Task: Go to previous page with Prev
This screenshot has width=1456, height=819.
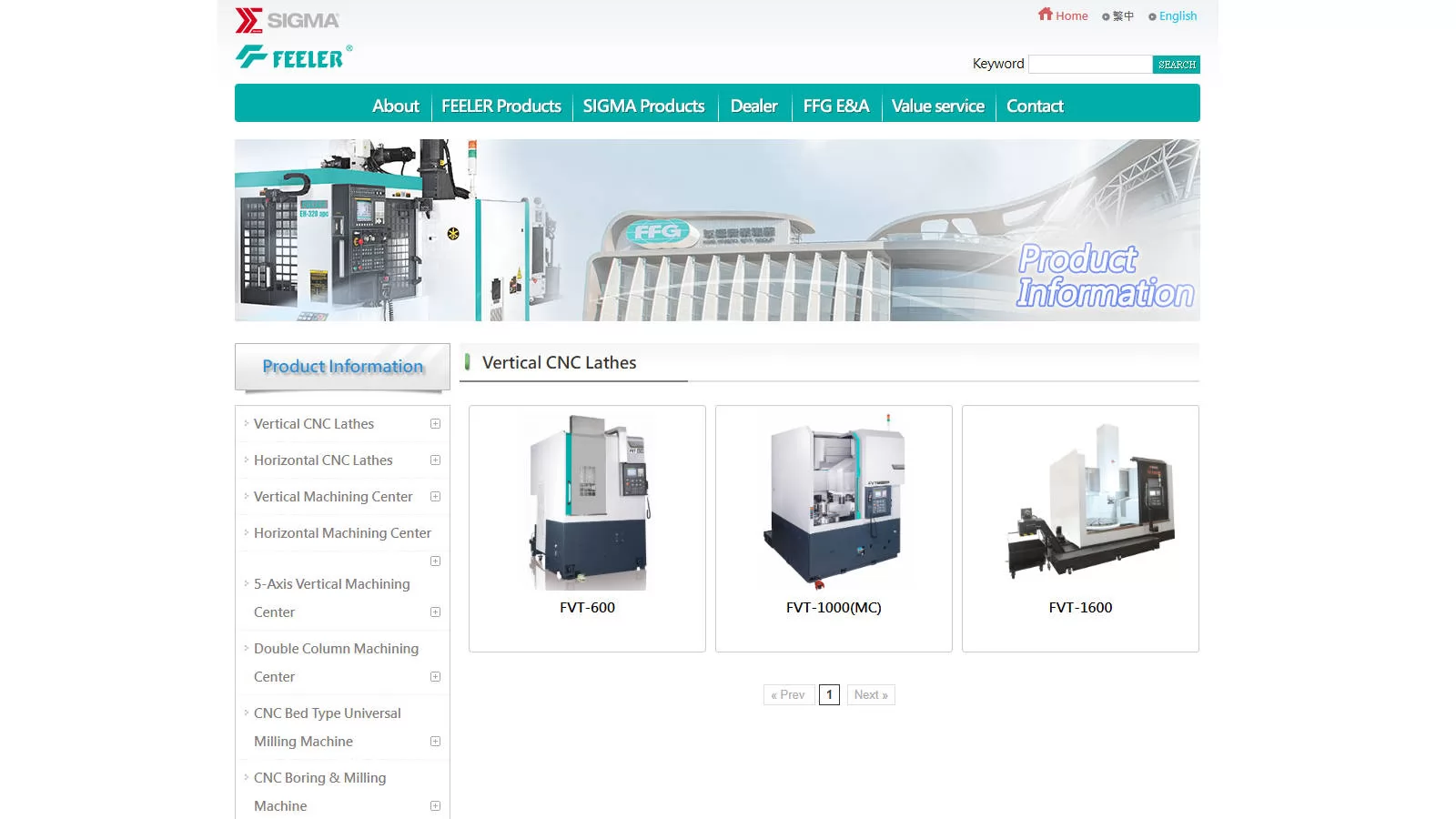Action: [788, 695]
